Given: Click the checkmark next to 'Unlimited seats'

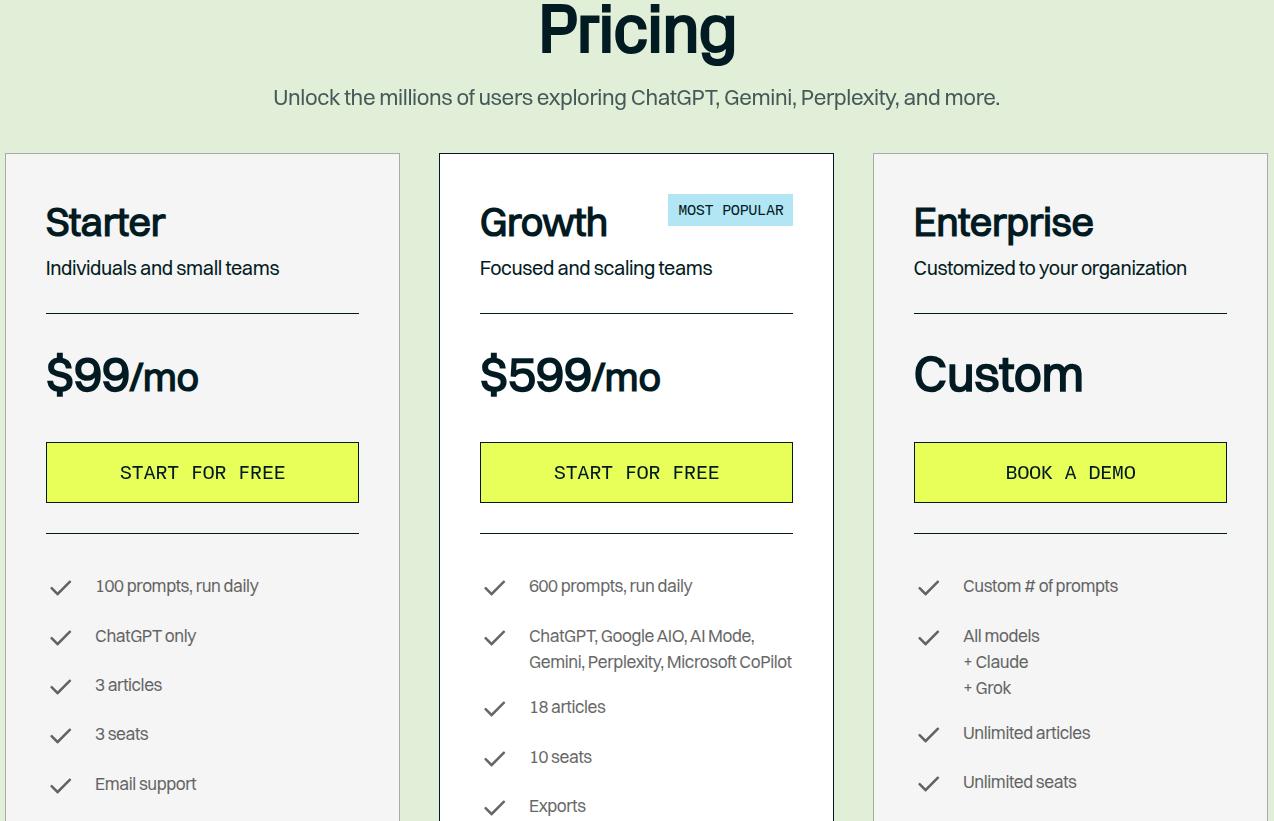Looking at the screenshot, I should pyautogui.click(x=928, y=782).
